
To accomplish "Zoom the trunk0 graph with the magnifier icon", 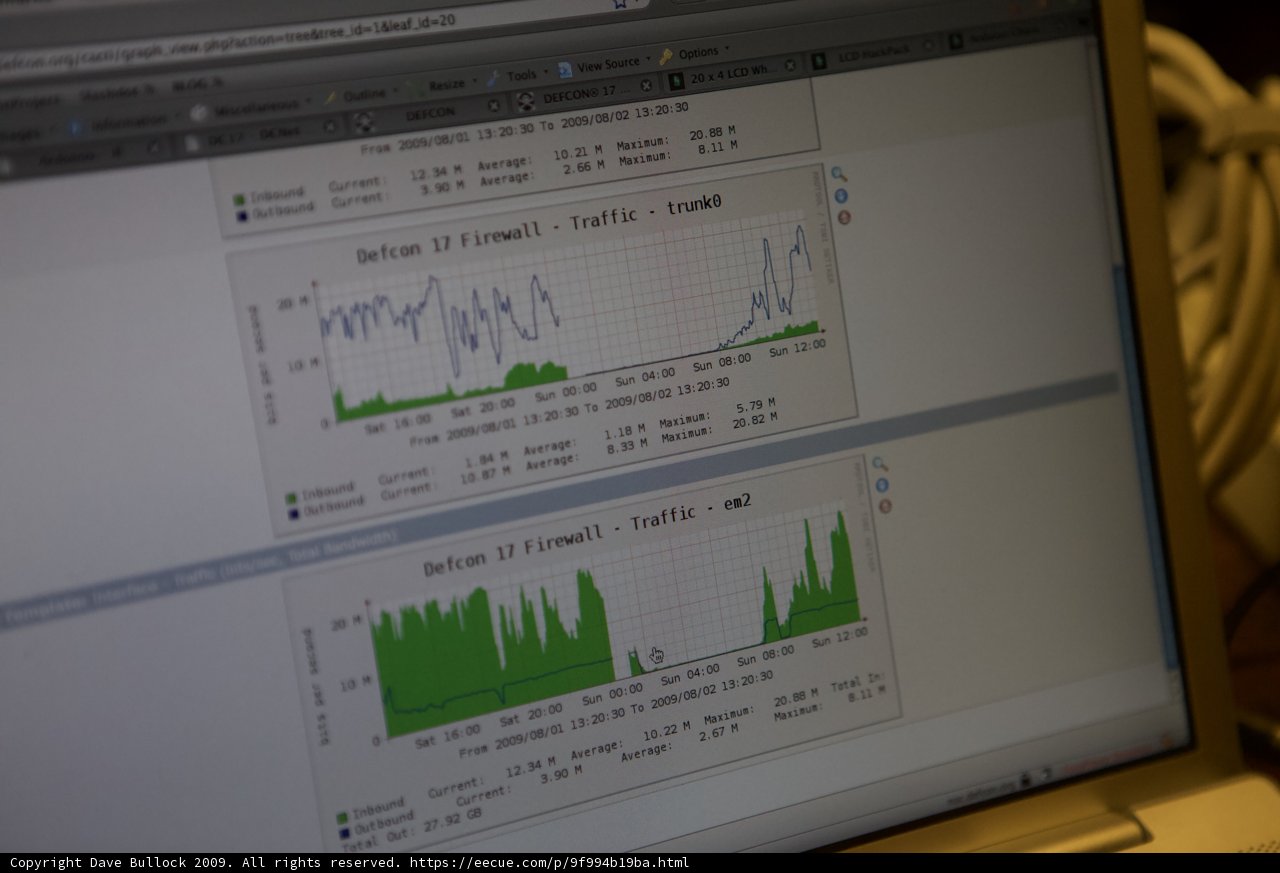I will pos(838,174).
